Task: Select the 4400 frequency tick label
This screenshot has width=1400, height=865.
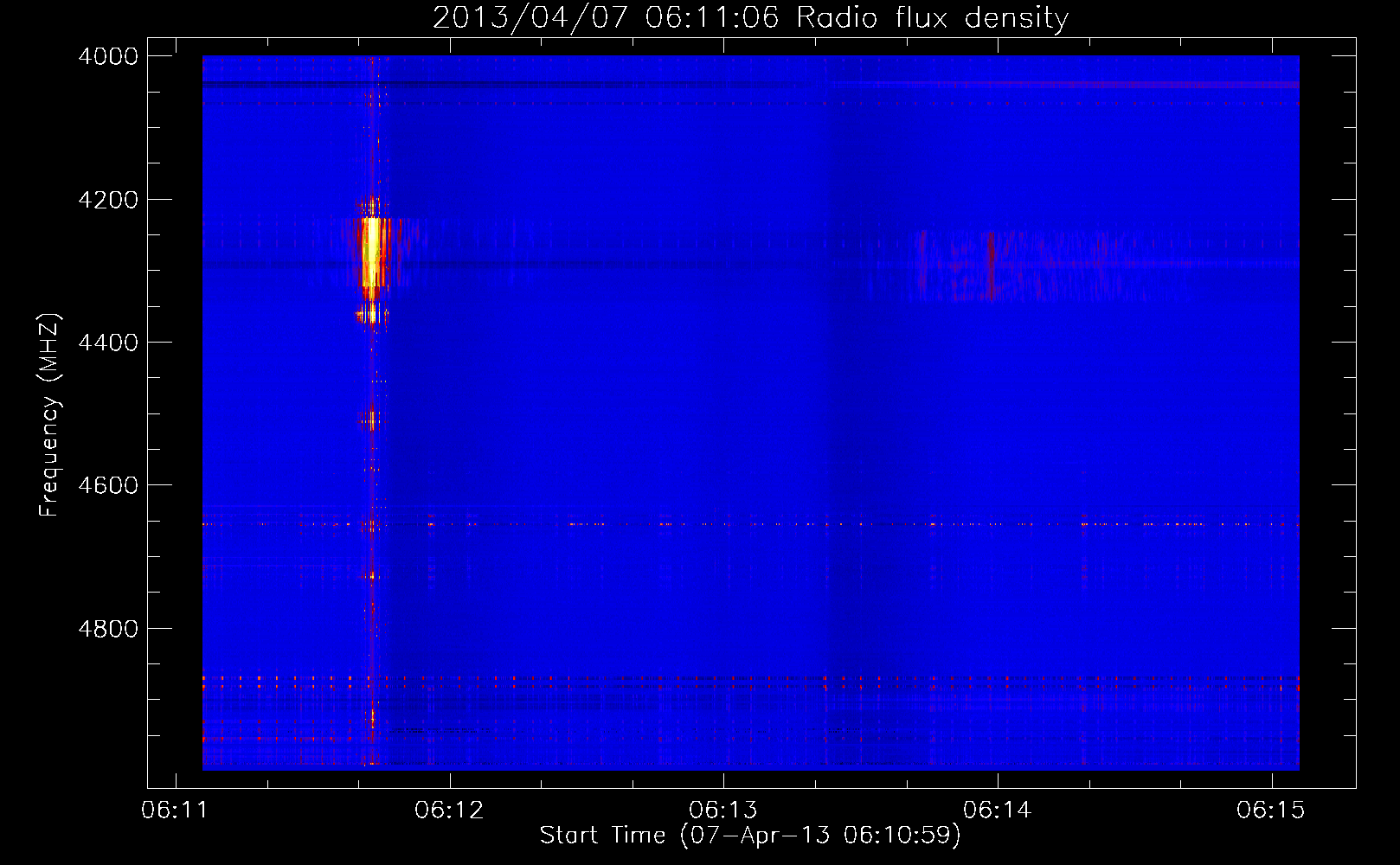Action: tap(108, 343)
